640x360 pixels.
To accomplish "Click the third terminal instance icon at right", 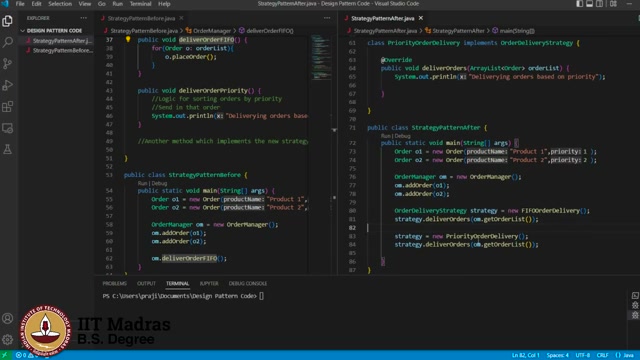I will click(x=635, y=315).
